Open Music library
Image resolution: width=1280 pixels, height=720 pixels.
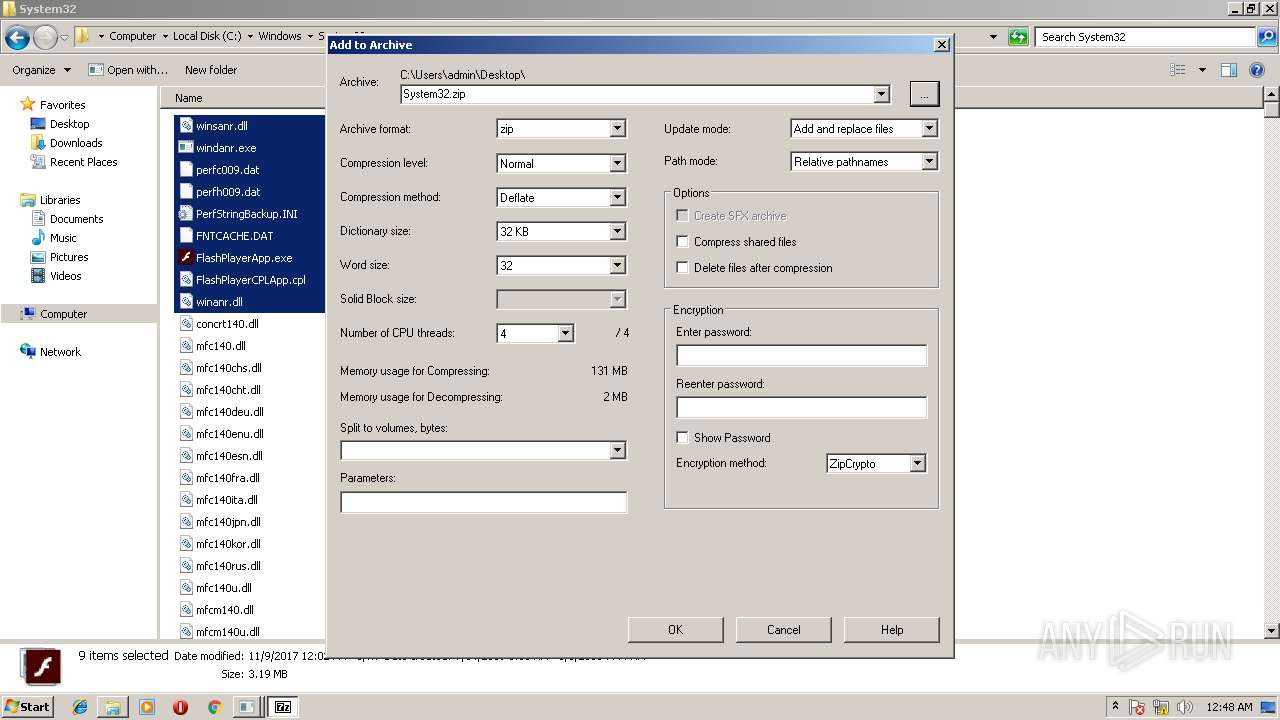point(63,238)
